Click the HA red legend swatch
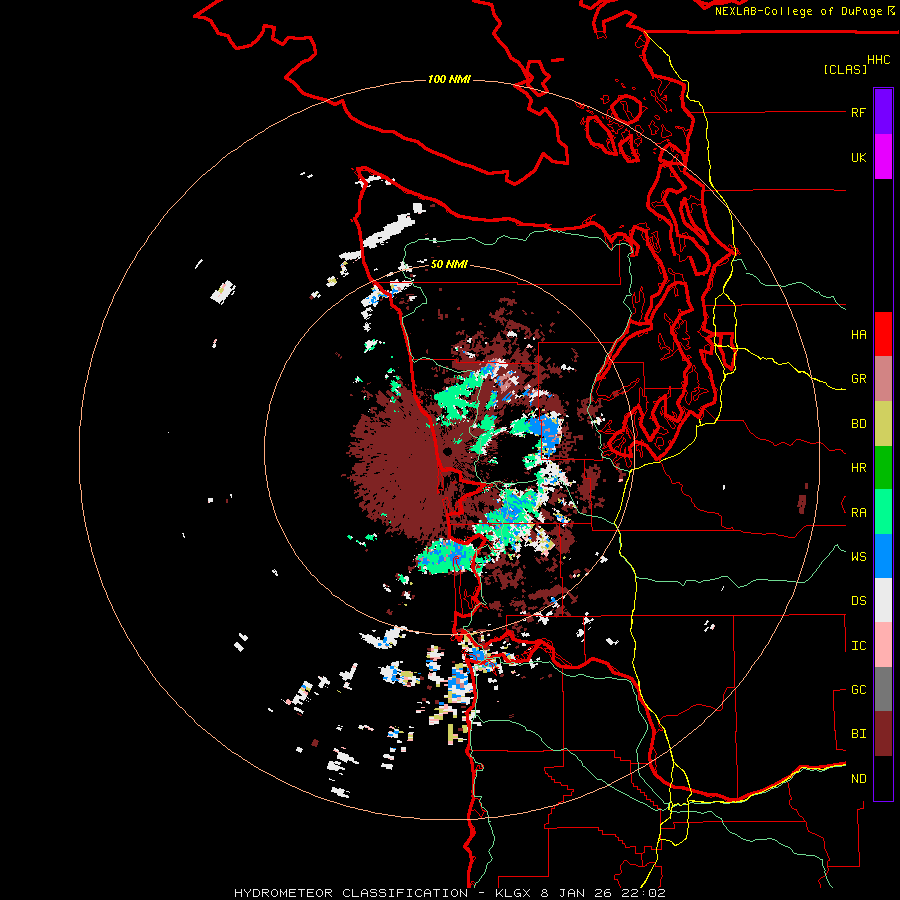900x900 pixels. point(883,334)
